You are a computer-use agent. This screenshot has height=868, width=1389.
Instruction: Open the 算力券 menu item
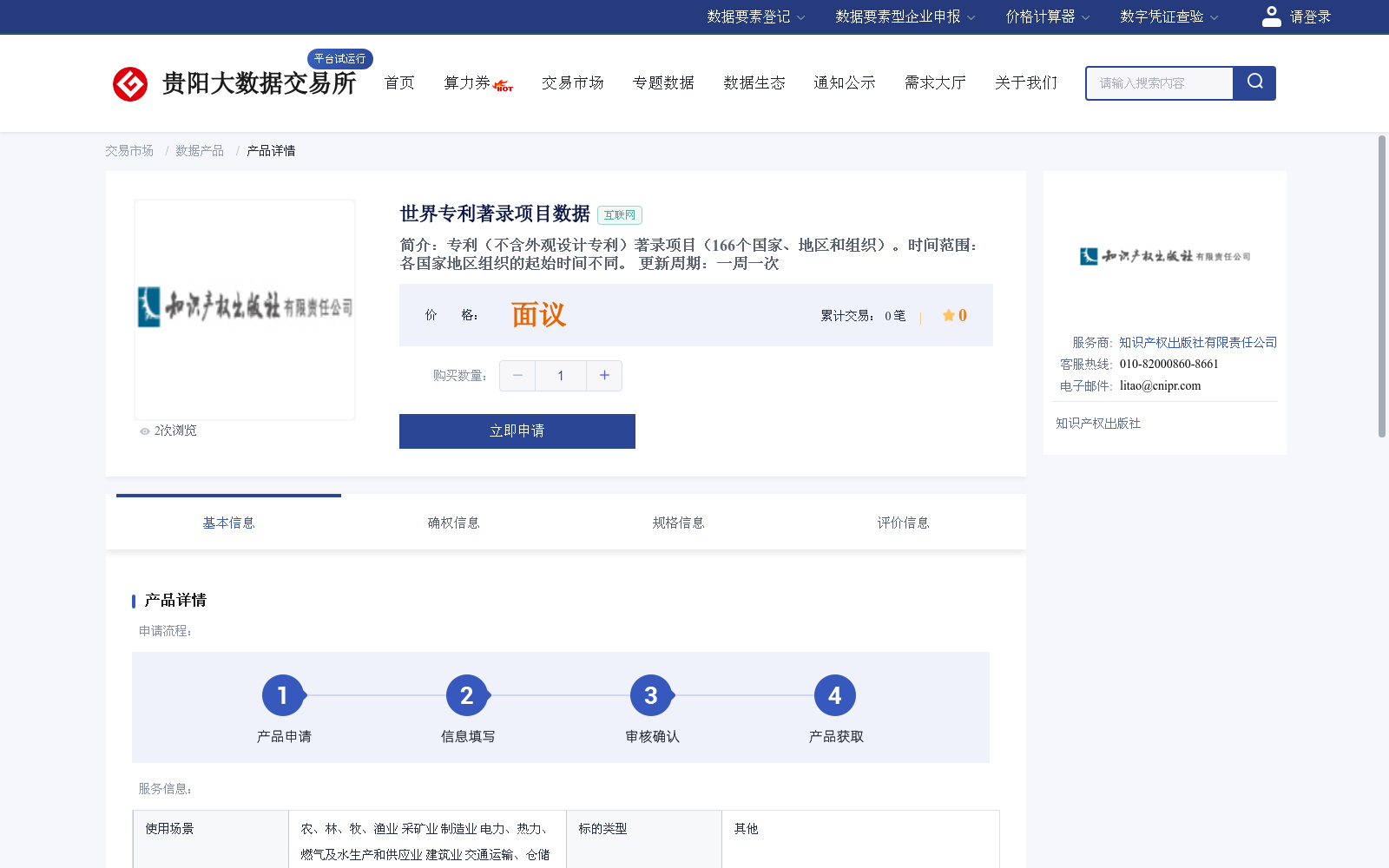point(467,82)
